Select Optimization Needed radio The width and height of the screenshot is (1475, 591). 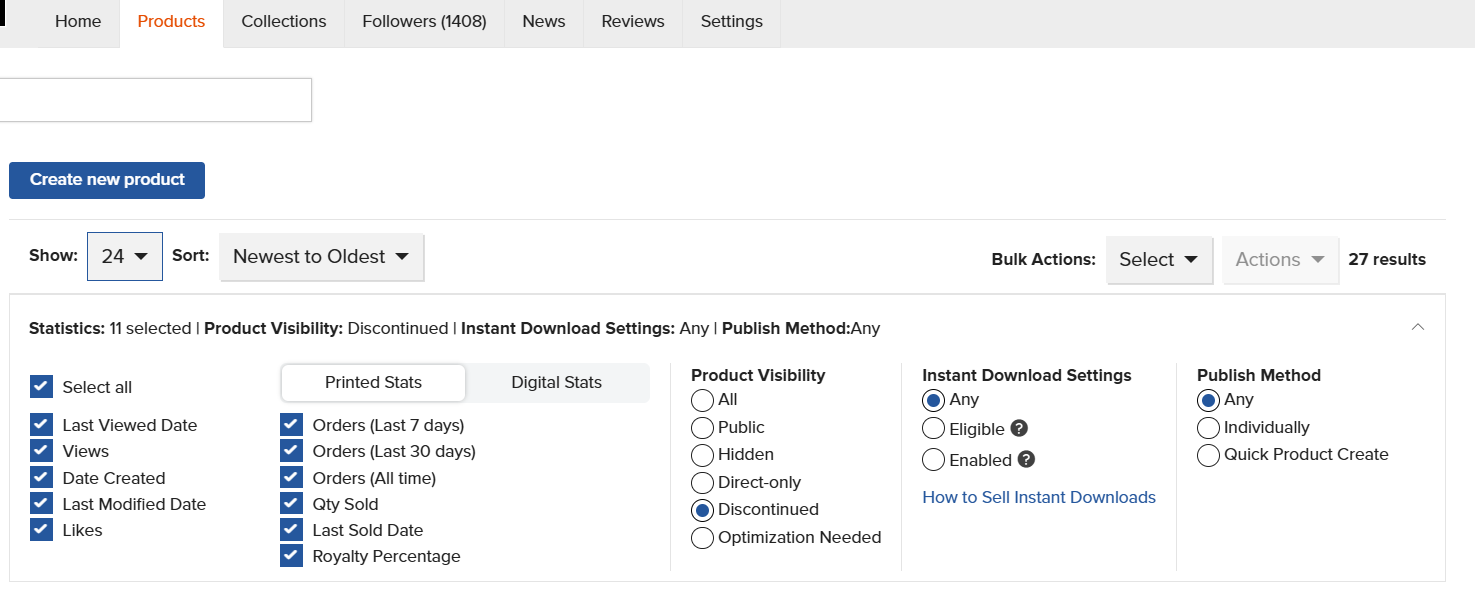coord(702,538)
